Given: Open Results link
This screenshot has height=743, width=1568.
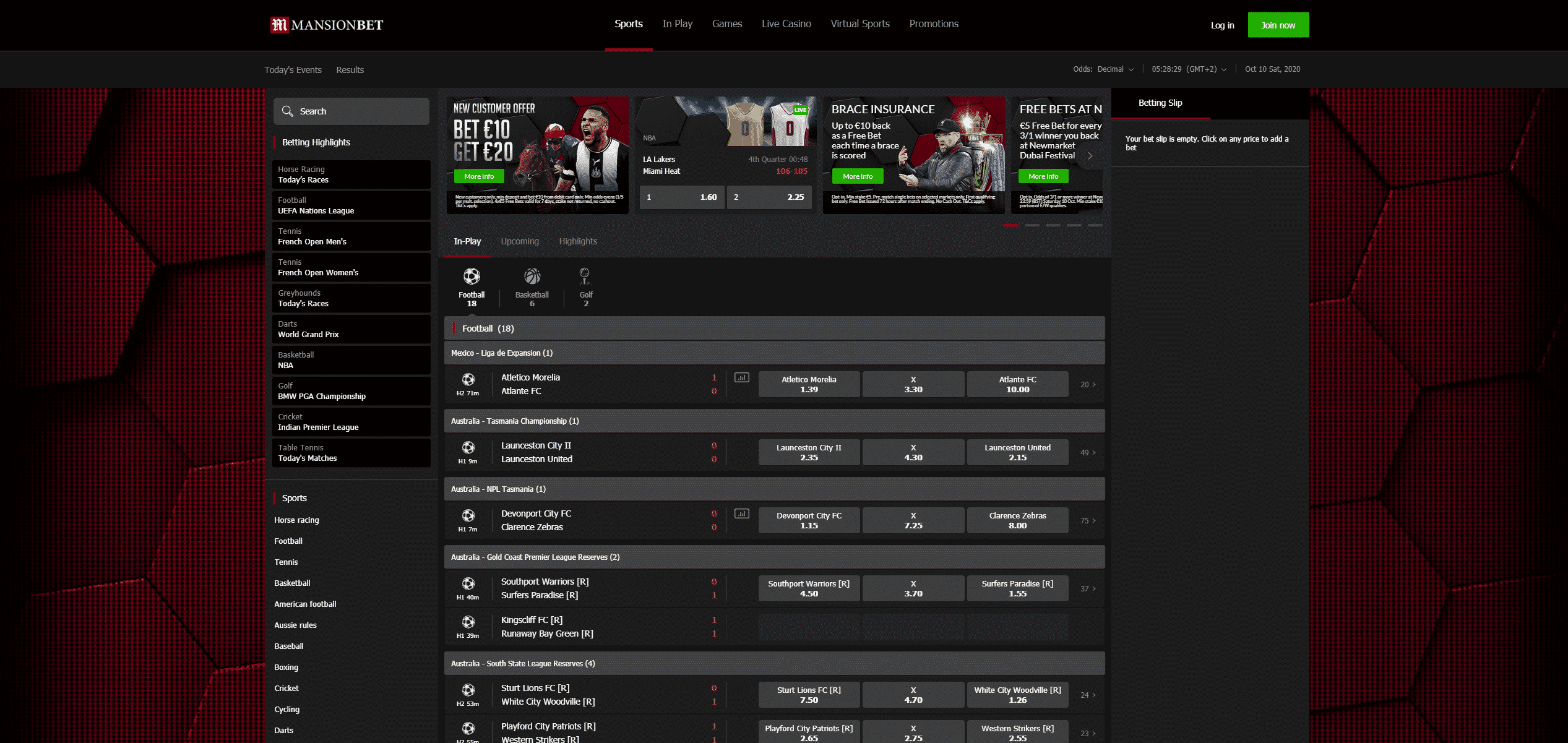Looking at the screenshot, I should (350, 70).
